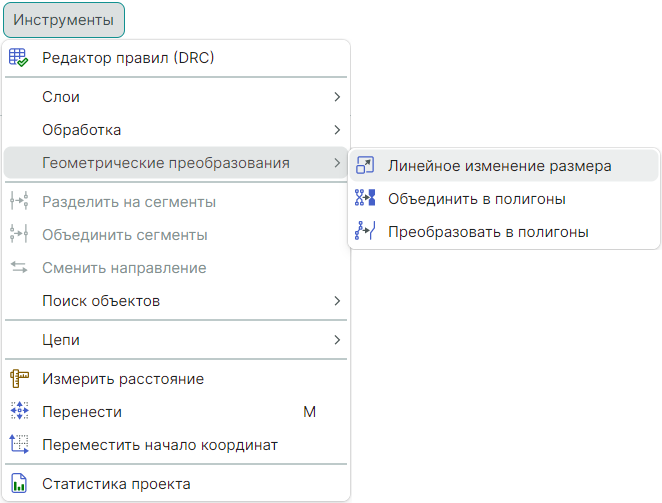
Task: Expand the Слои submenu arrow
Action: coord(337,97)
